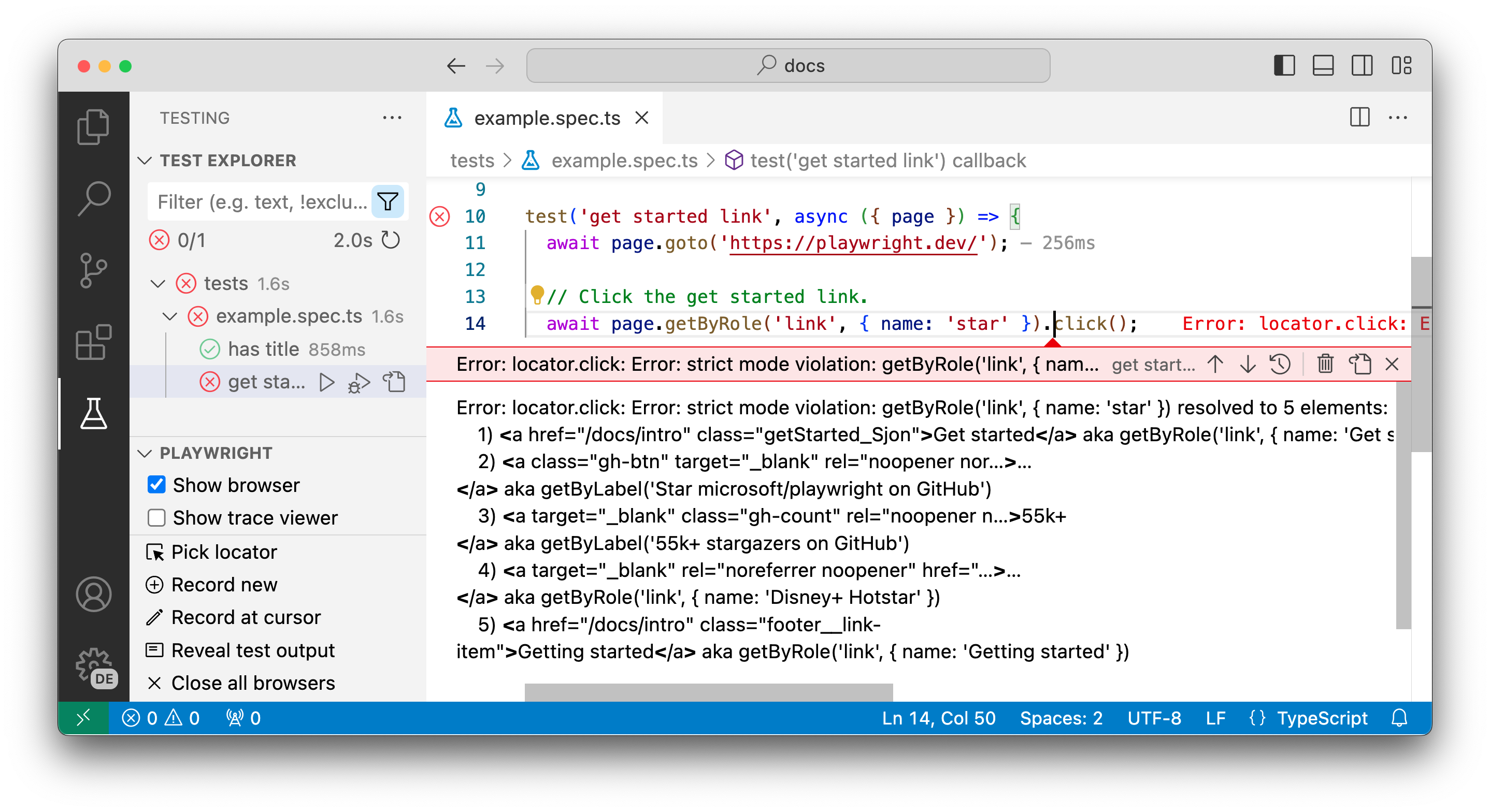The width and height of the screenshot is (1490, 812).
Task: Open the Source Control view
Action: 93,270
